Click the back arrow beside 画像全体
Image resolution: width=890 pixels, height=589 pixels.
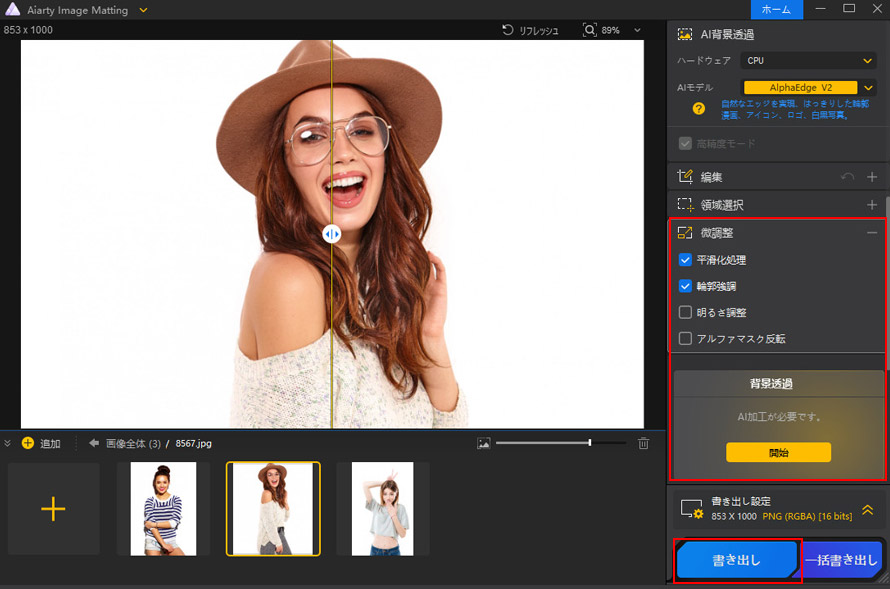[94, 443]
